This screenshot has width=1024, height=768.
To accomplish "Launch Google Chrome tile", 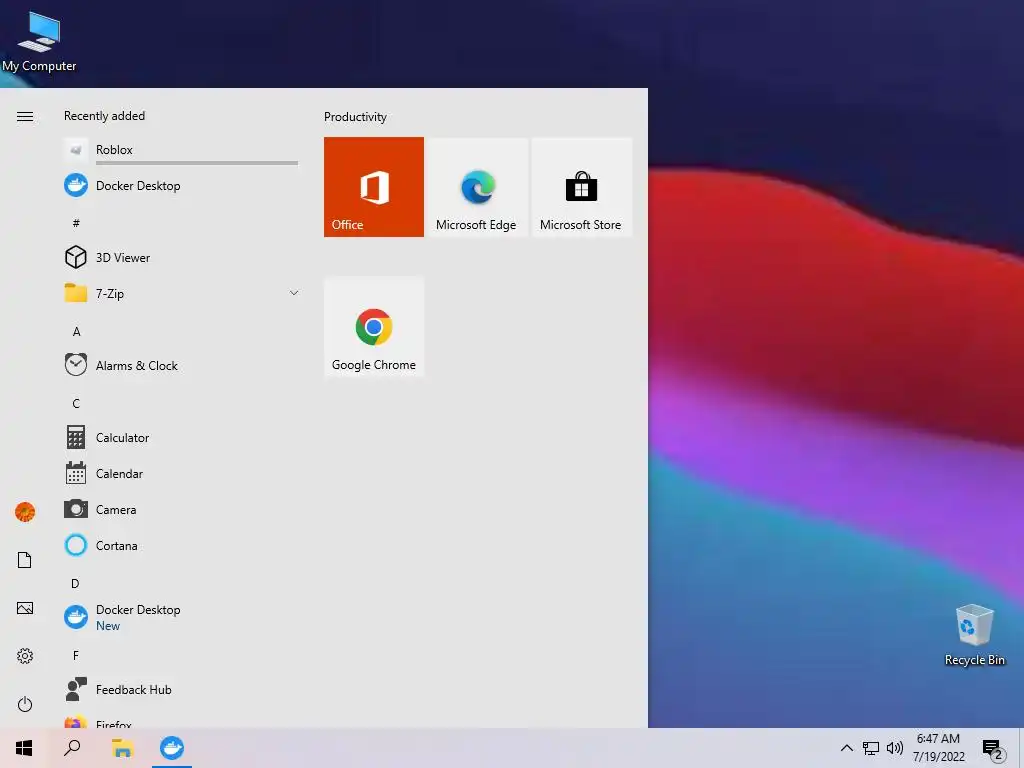I will click(x=374, y=327).
